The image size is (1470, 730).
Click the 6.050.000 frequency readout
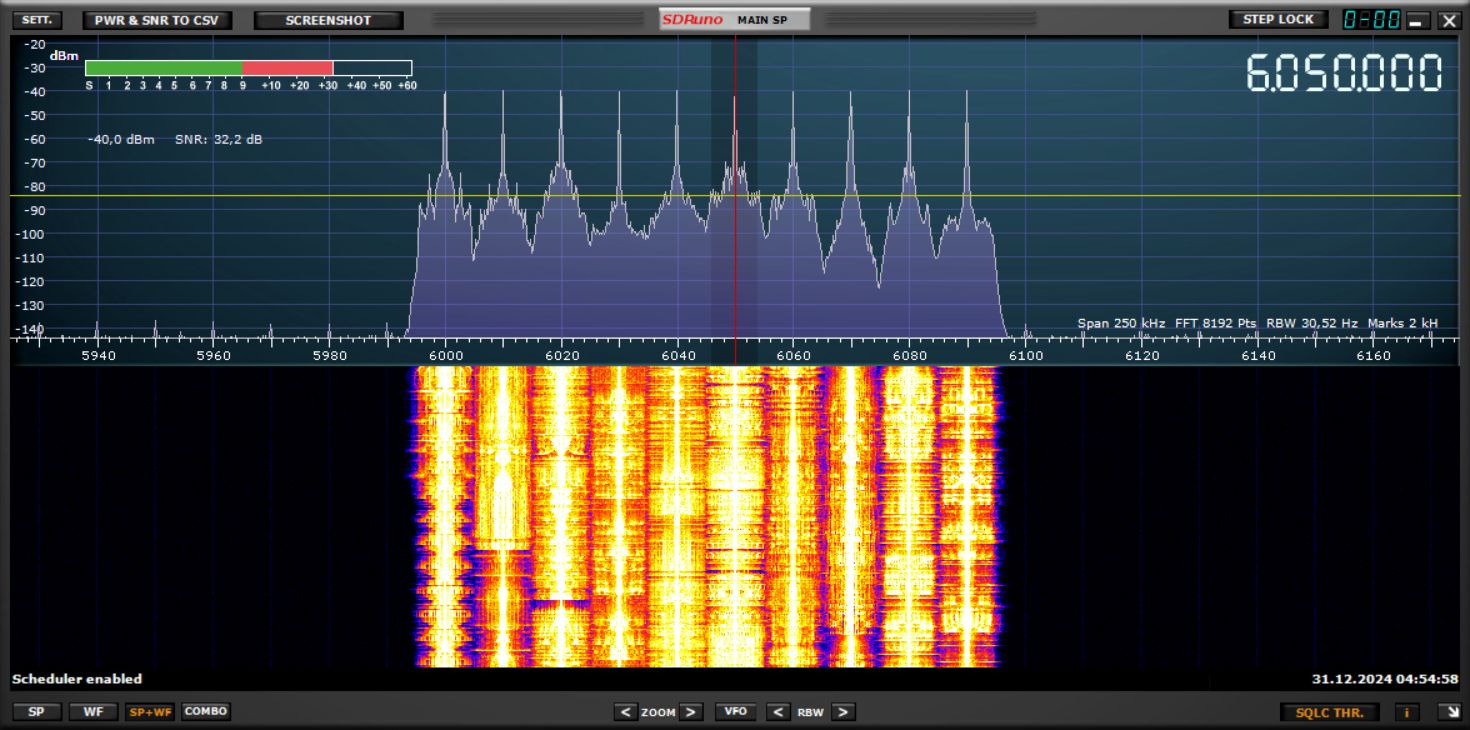1344,74
